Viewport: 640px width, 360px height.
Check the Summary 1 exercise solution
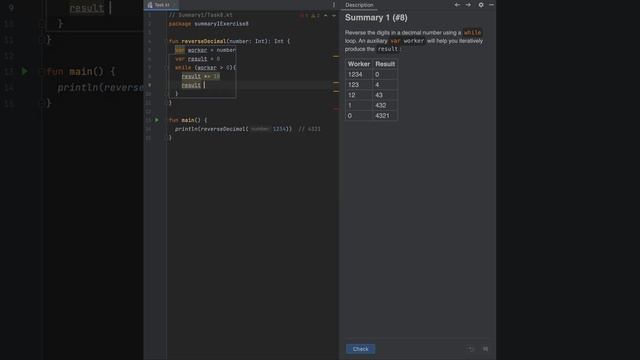tap(360, 349)
